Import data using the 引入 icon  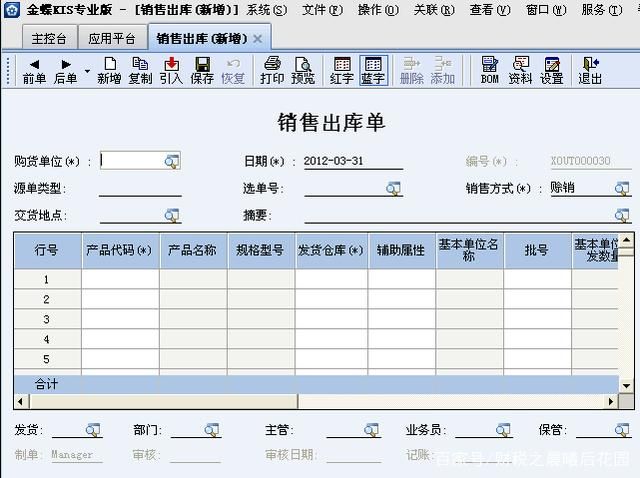pyautogui.click(x=171, y=71)
